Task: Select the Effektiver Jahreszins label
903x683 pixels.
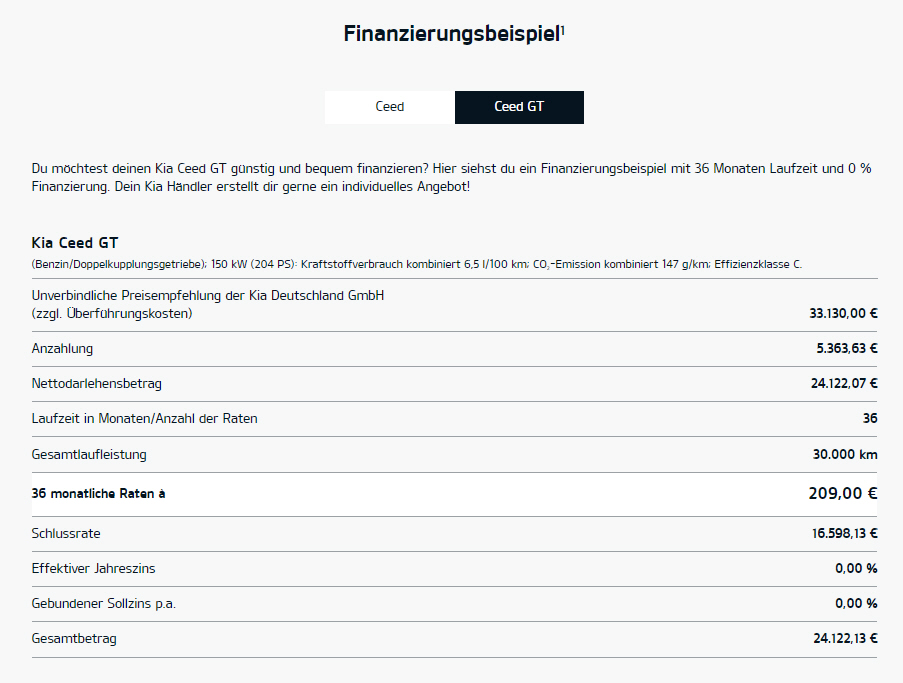Action: (93, 569)
